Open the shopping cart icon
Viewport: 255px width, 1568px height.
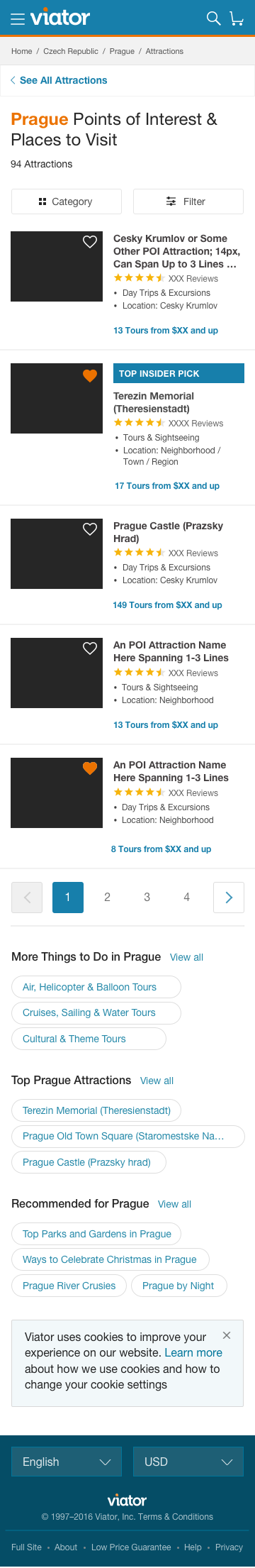(x=237, y=18)
